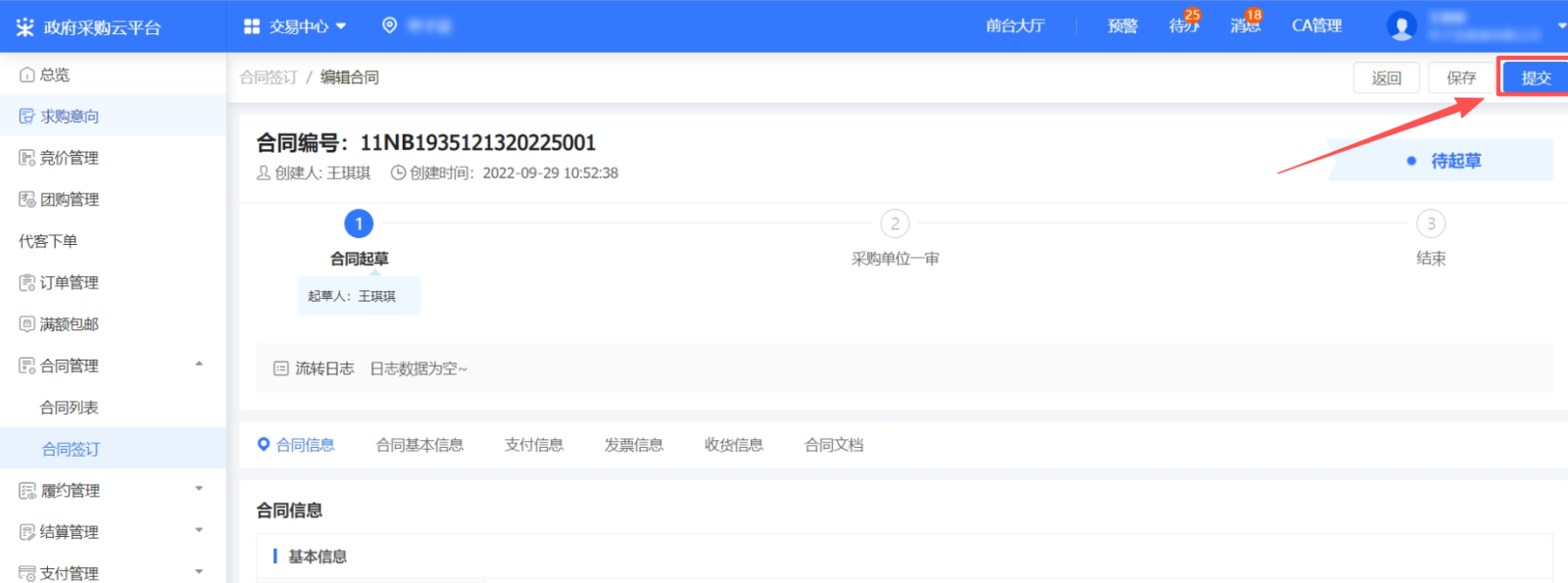Click the 总览 home icon in sidebar

coord(27,74)
